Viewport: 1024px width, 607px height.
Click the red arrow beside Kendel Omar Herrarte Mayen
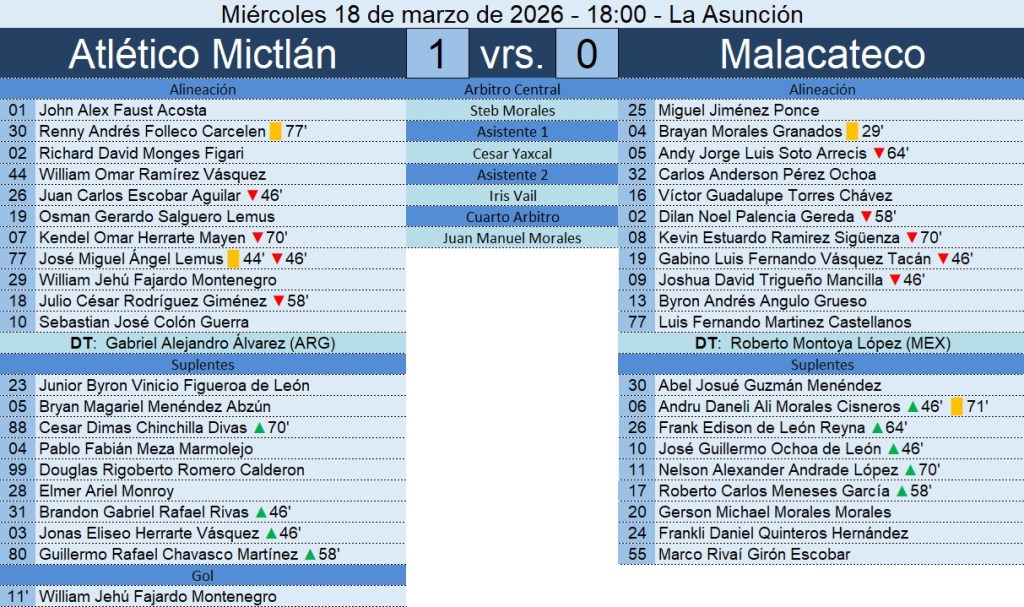coord(256,238)
